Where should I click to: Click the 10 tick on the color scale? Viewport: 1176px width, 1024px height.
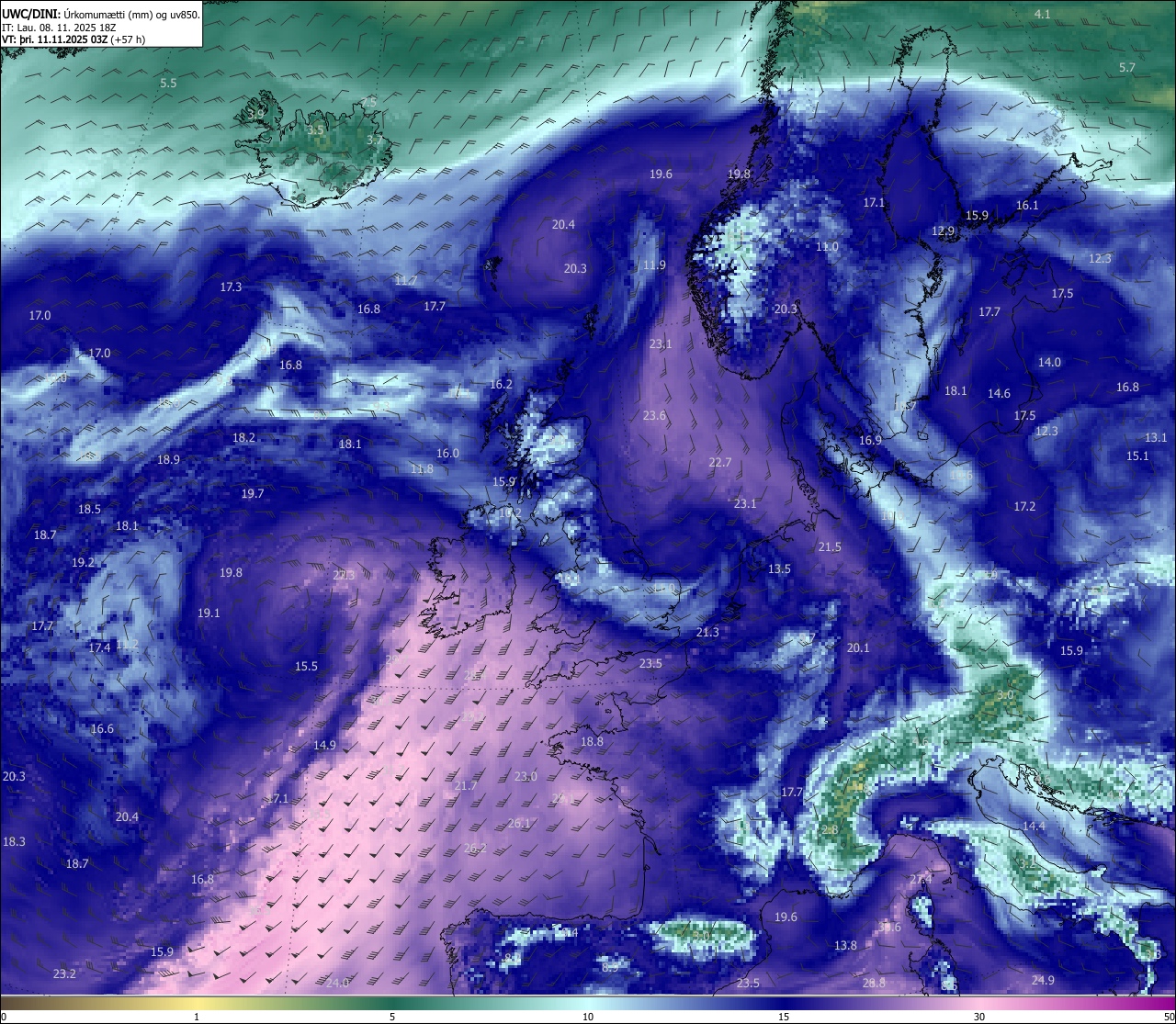tap(588, 1017)
